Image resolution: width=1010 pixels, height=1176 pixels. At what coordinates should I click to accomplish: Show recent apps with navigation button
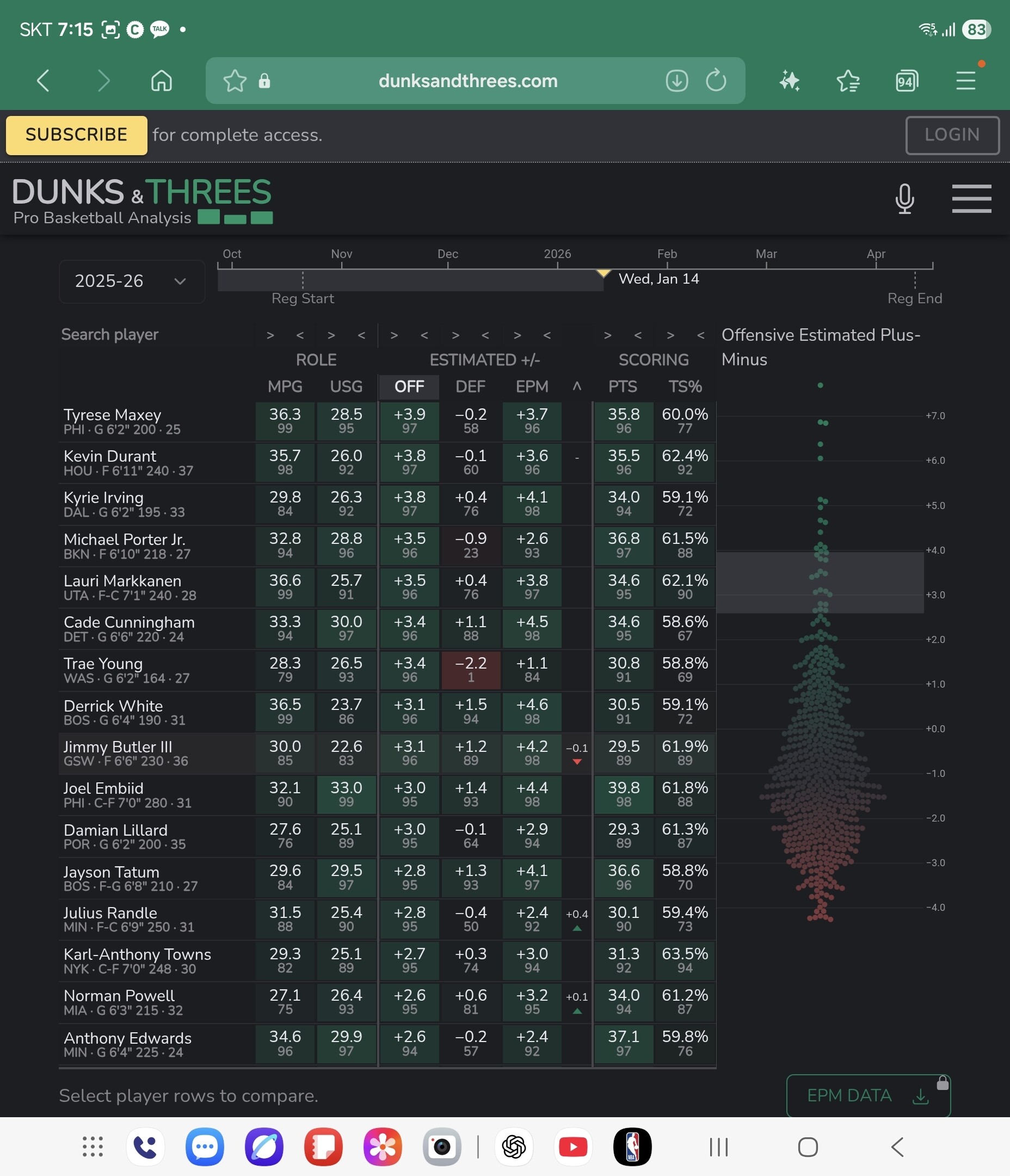tap(719, 1147)
